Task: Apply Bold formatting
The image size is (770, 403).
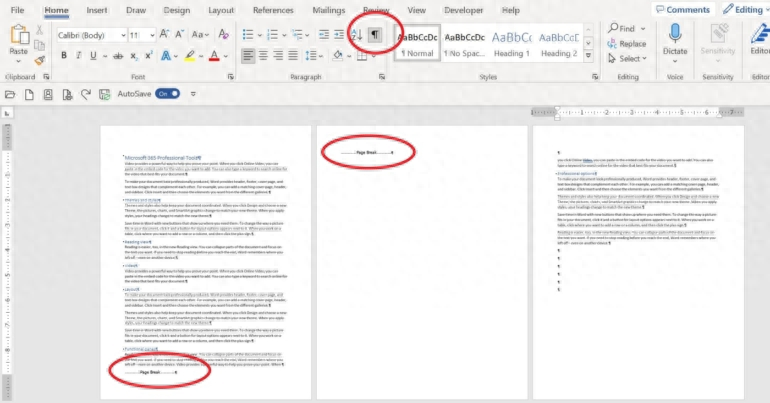Action: [62, 54]
